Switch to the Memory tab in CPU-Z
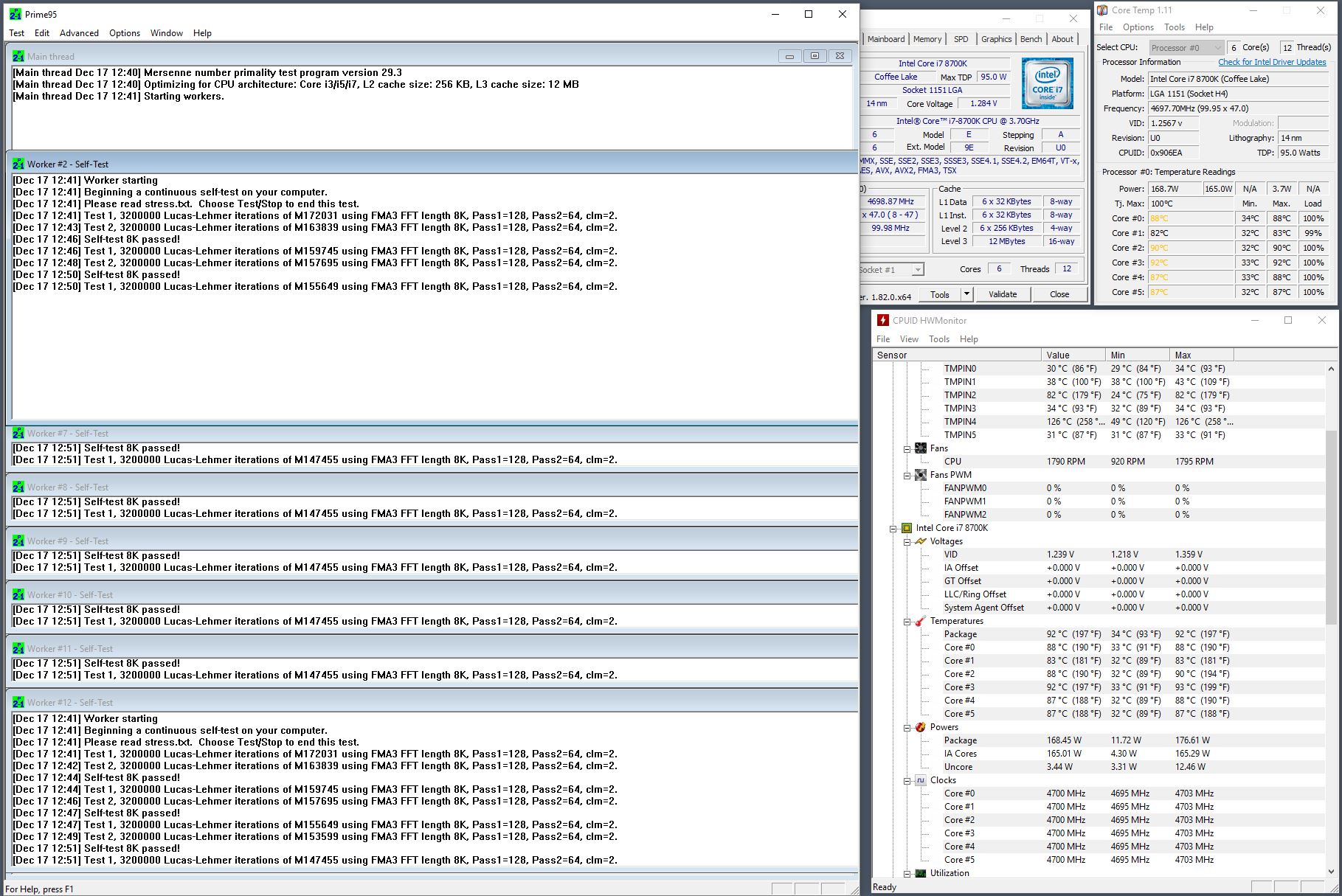This screenshot has height=896, width=1342. tap(927, 39)
